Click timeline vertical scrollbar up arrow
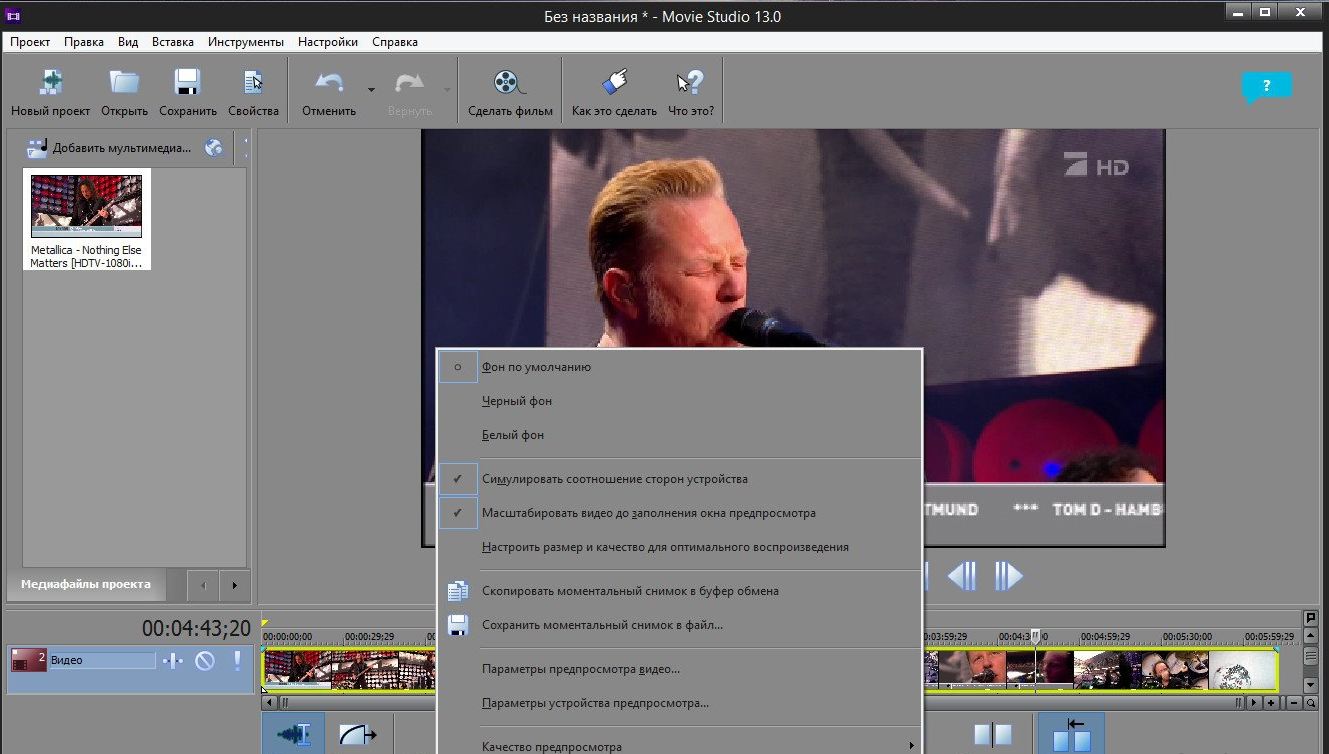 coord(1311,636)
